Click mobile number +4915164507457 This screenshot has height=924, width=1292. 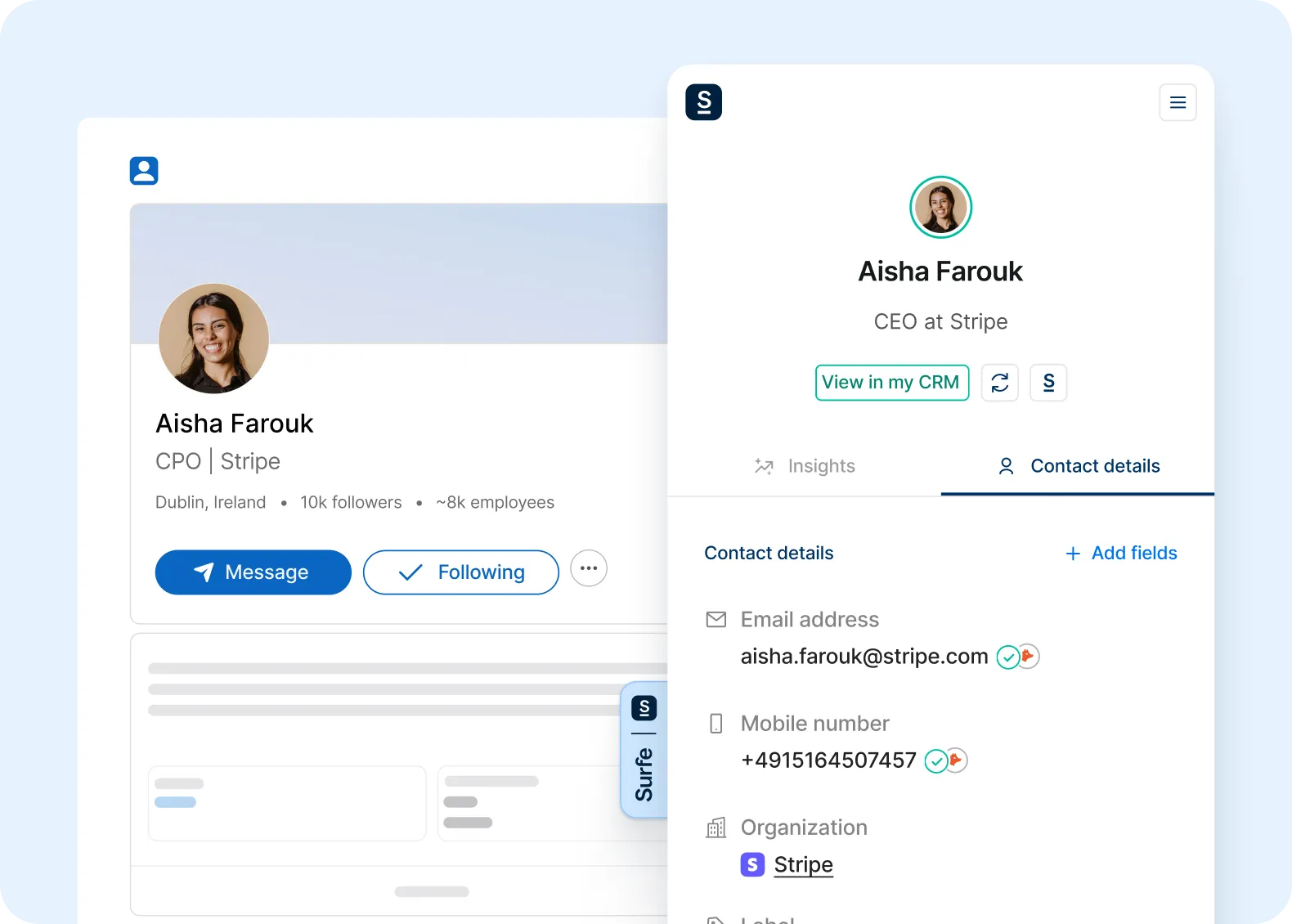[x=828, y=760]
